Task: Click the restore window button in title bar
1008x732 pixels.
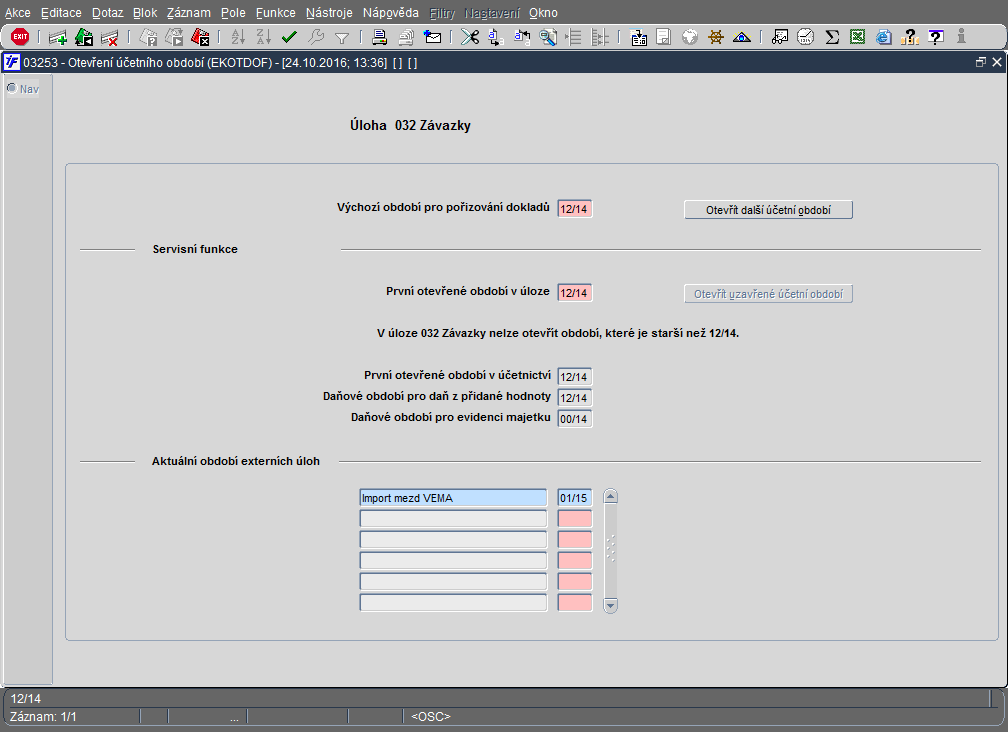Action: pos(980,62)
